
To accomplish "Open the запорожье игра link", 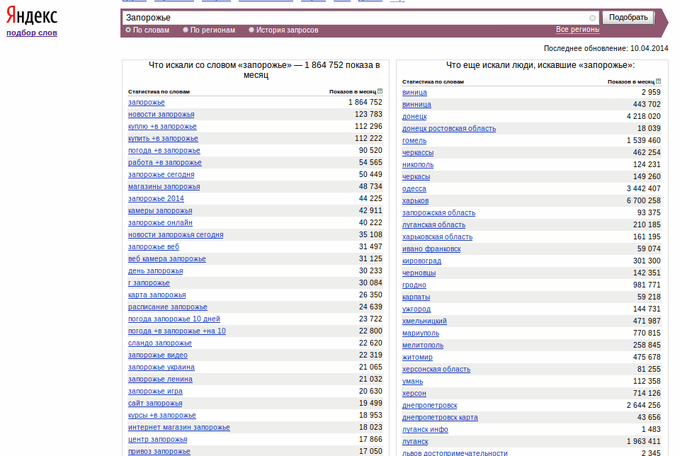I will pos(155,391).
